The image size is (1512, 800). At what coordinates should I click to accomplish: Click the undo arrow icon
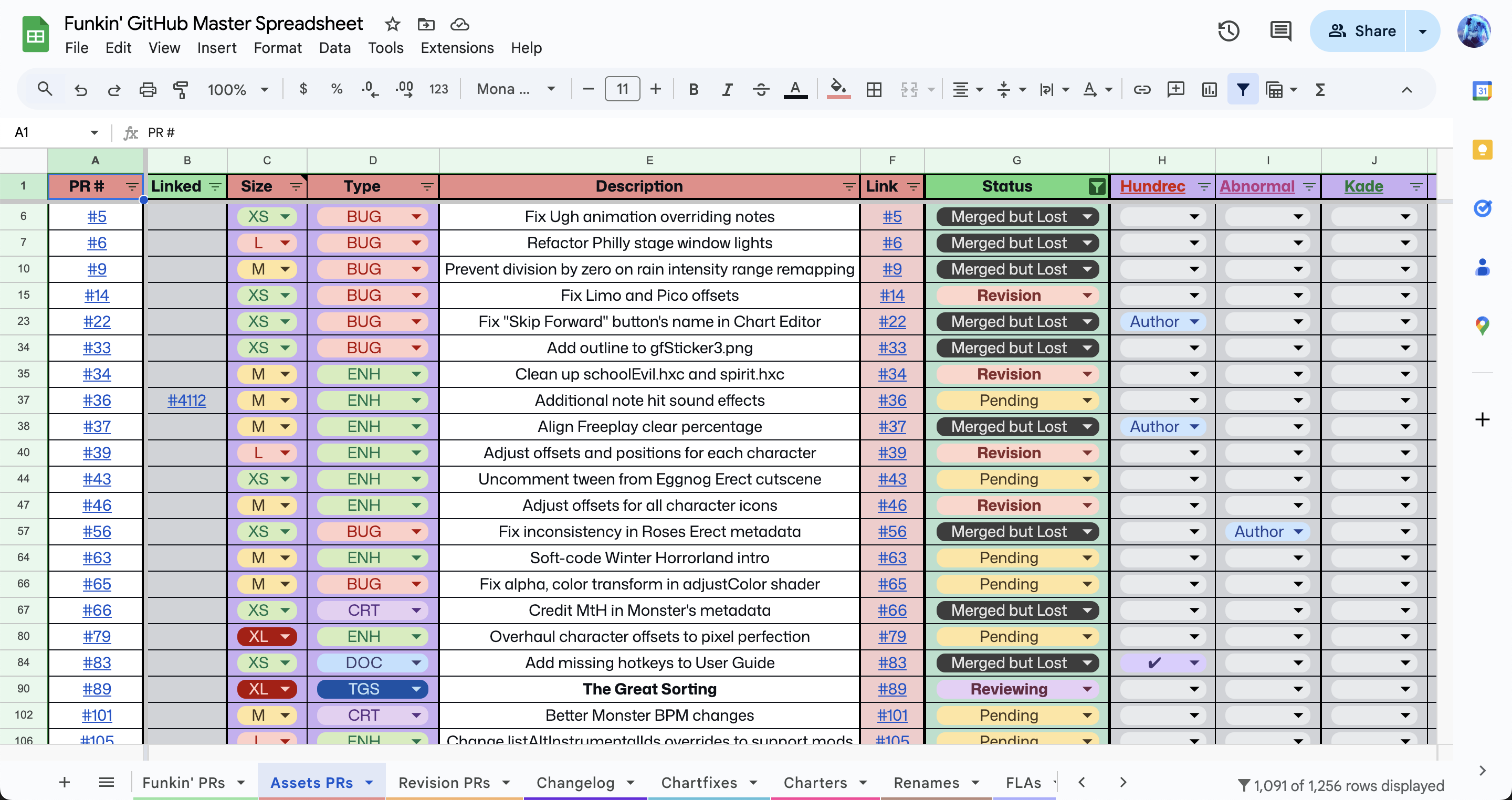80,89
